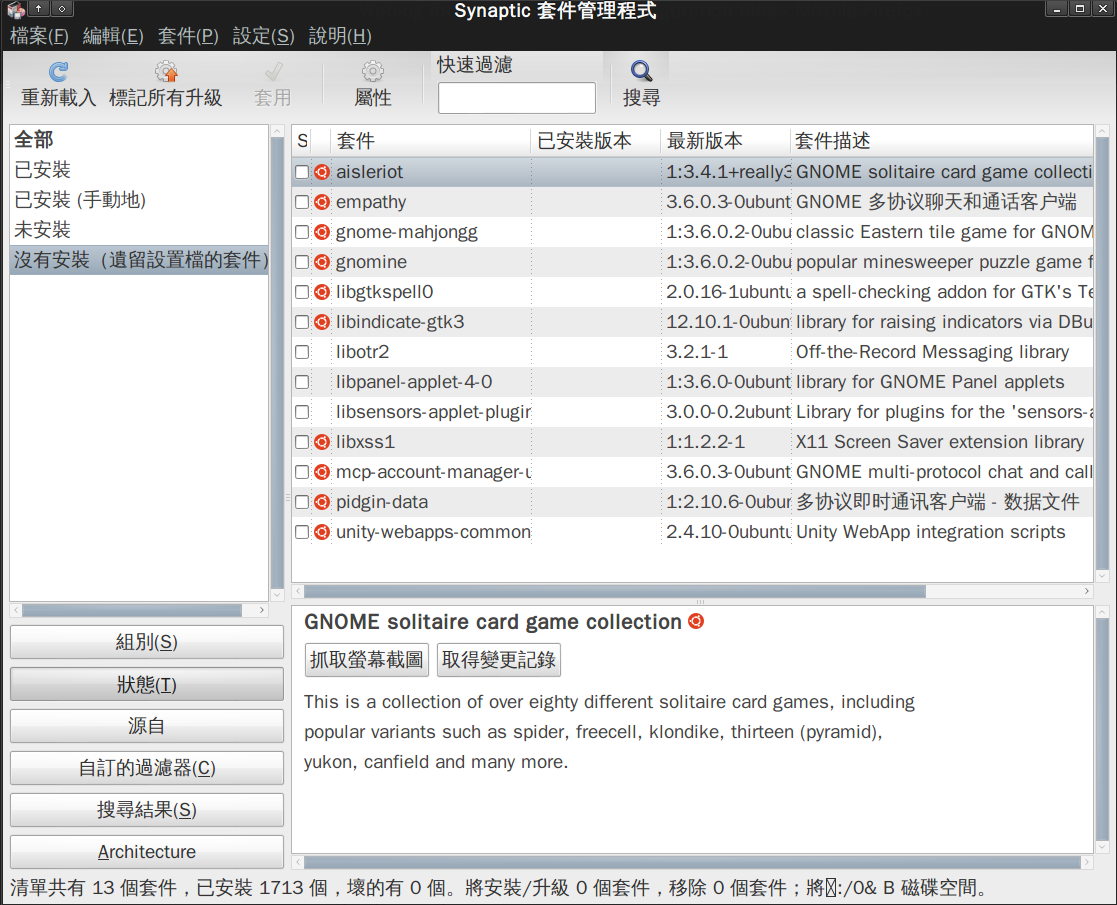Click the greyed Apply (套用) checkmark icon

pyautogui.click(x=273, y=71)
